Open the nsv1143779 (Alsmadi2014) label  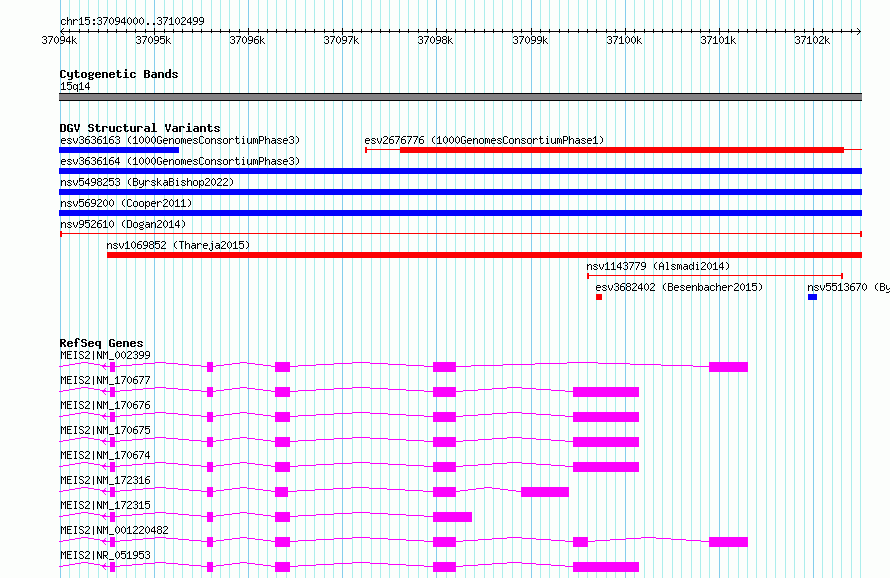pos(658,266)
